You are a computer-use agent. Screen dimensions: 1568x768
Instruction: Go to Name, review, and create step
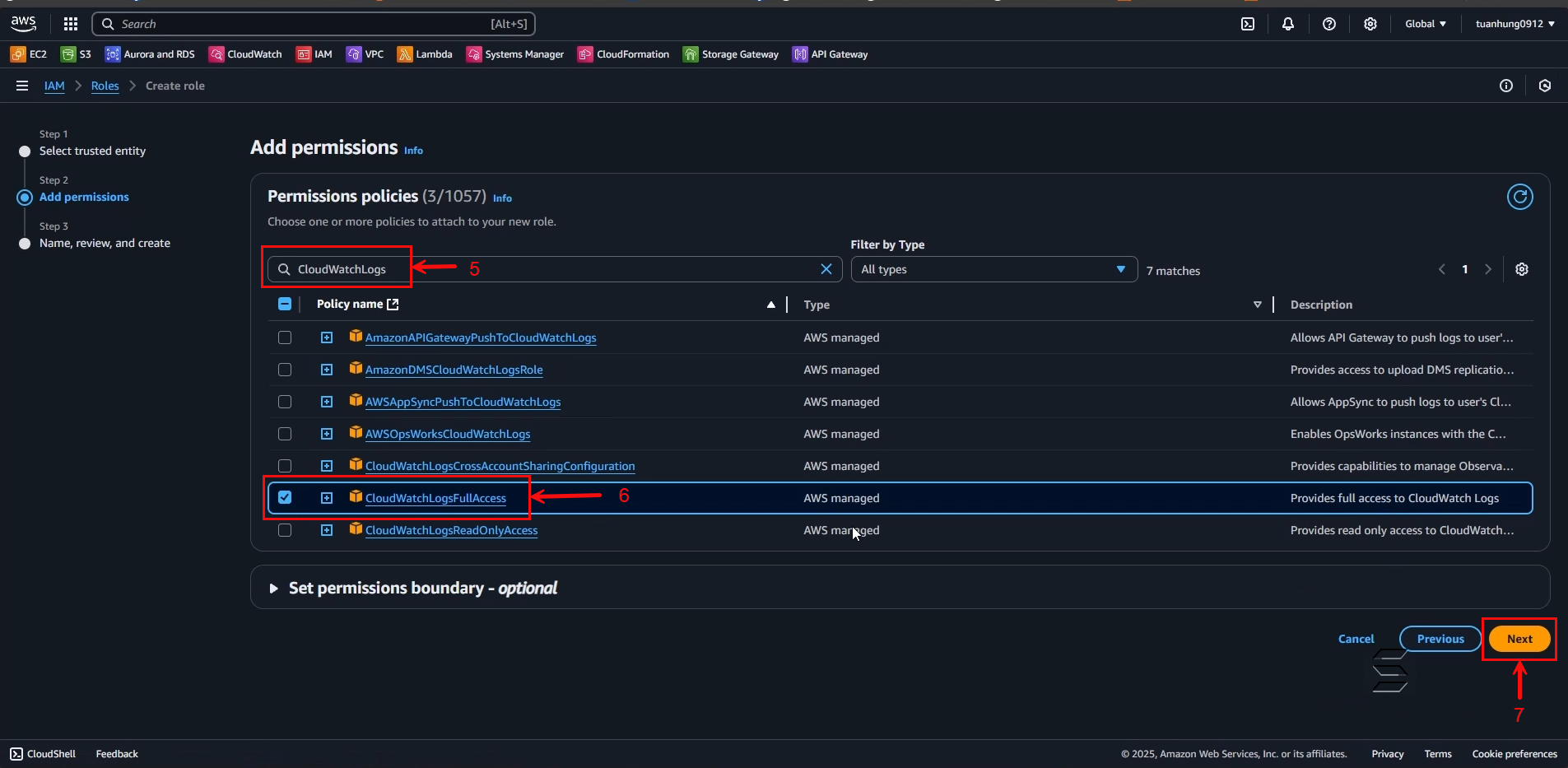(x=105, y=243)
